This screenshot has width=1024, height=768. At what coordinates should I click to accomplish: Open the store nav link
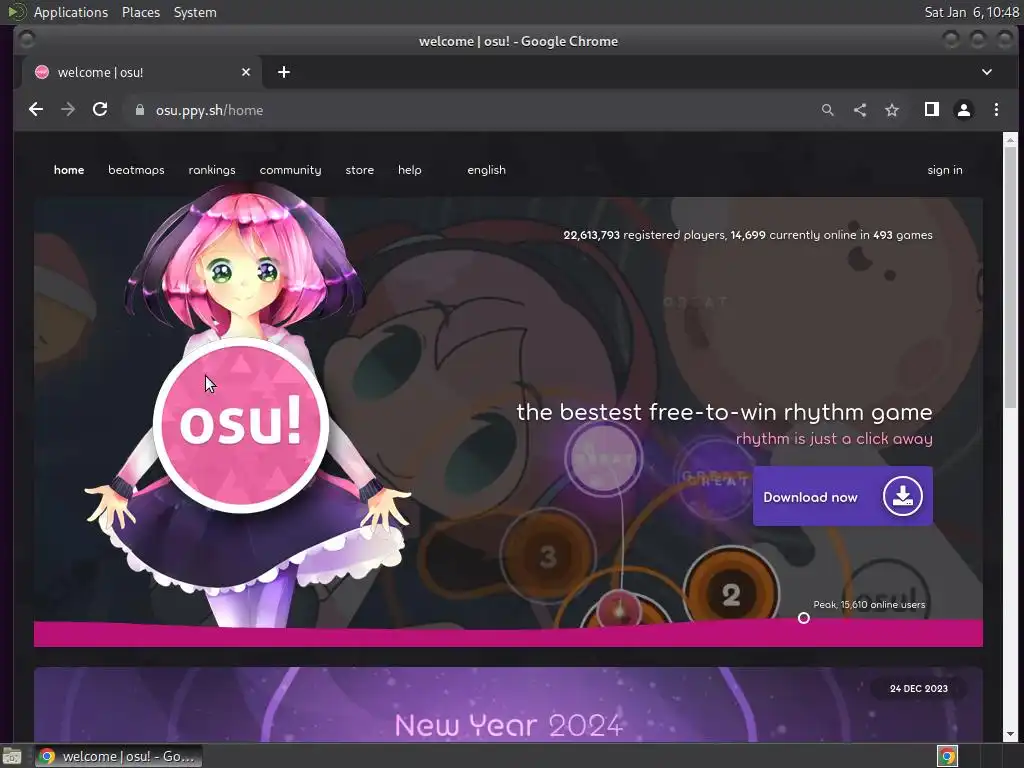pyautogui.click(x=360, y=170)
